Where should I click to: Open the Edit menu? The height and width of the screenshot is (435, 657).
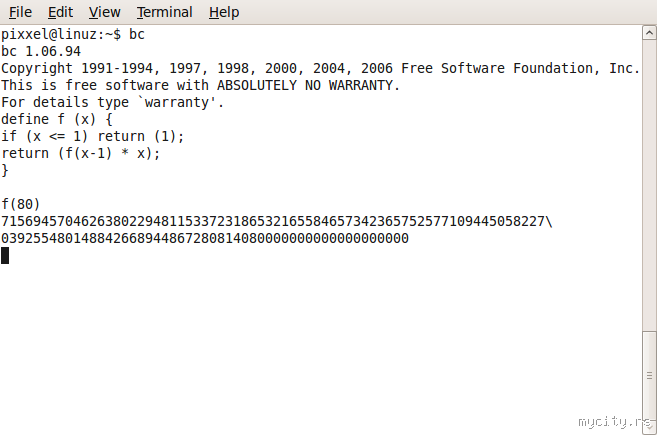pos(60,12)
